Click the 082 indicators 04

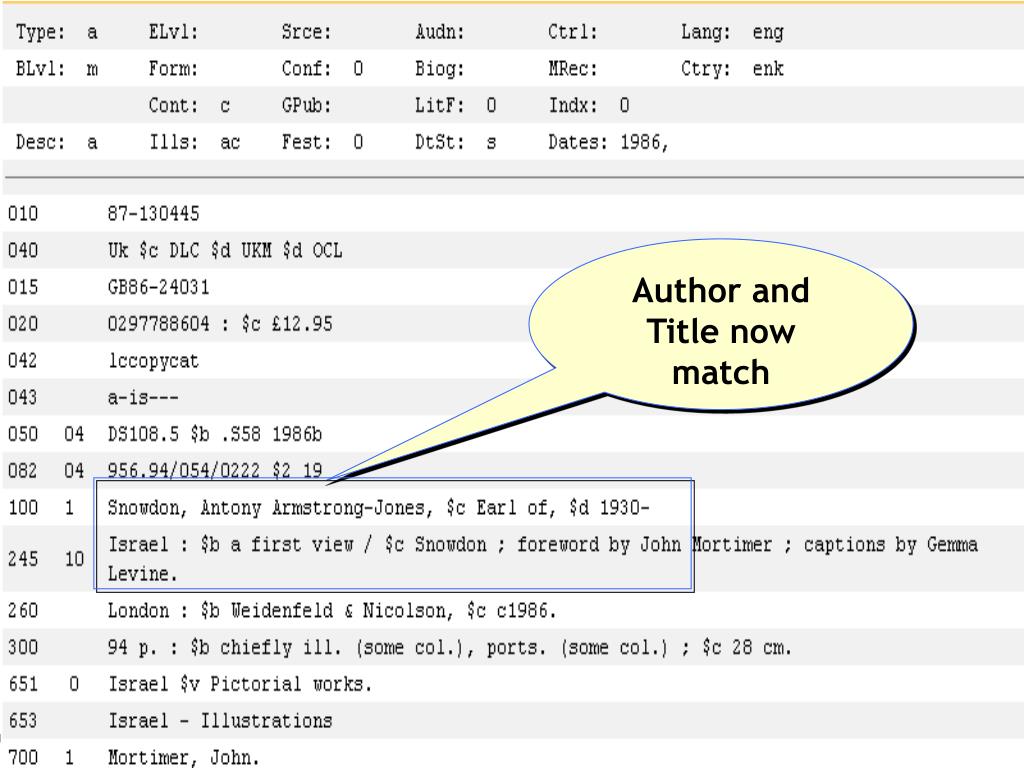tap(74, 470)
